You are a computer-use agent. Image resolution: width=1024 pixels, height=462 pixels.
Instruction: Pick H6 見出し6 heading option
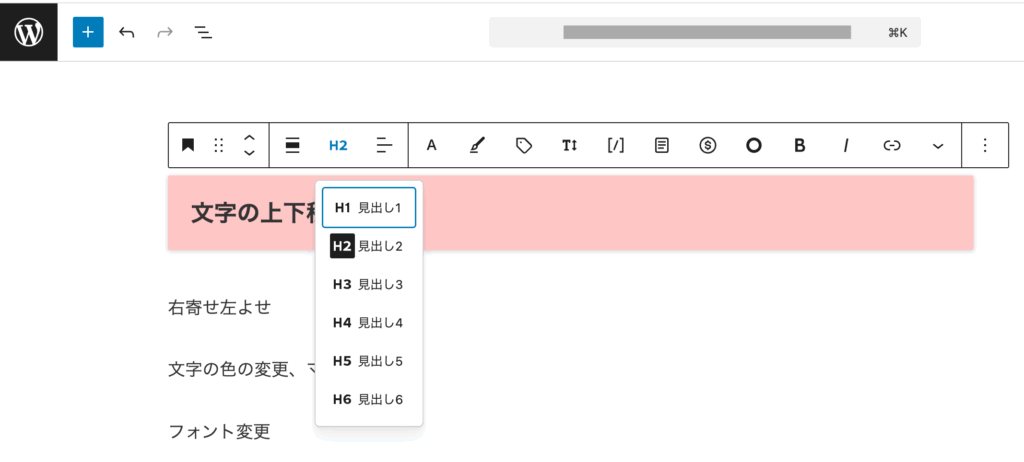[x=368, y=399]
